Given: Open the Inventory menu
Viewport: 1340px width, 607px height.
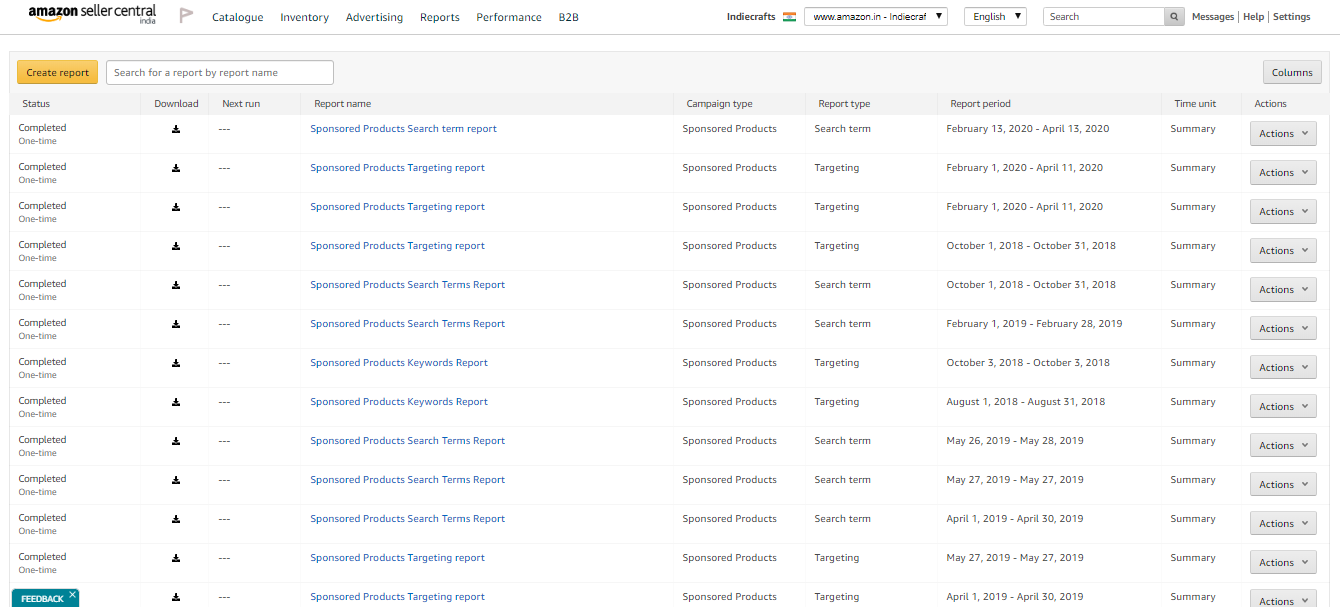Looking at the screenshot, I should pos(305,17).
